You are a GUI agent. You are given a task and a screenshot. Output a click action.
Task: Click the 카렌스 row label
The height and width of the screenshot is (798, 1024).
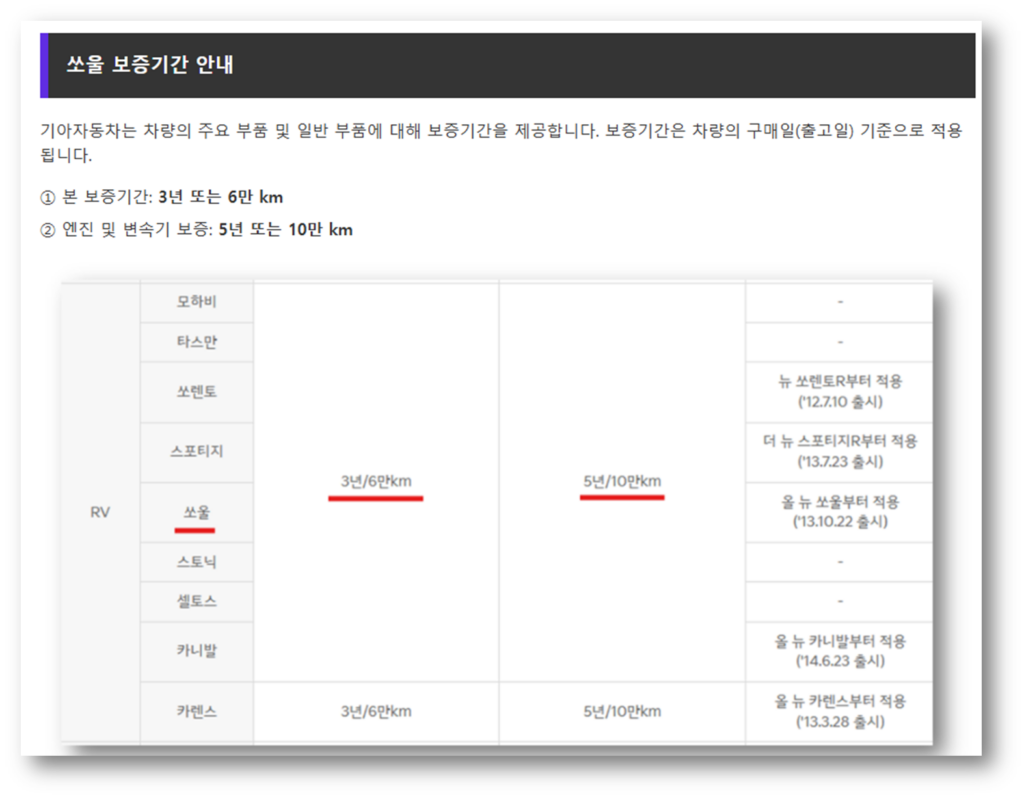pos(197,712)
